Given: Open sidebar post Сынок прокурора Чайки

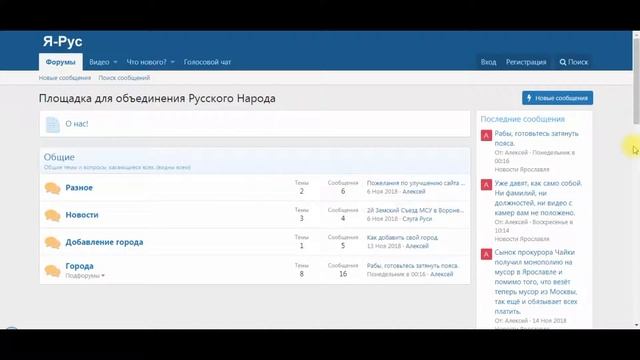Looking at the screenshot, I should (x=536, y=282).
